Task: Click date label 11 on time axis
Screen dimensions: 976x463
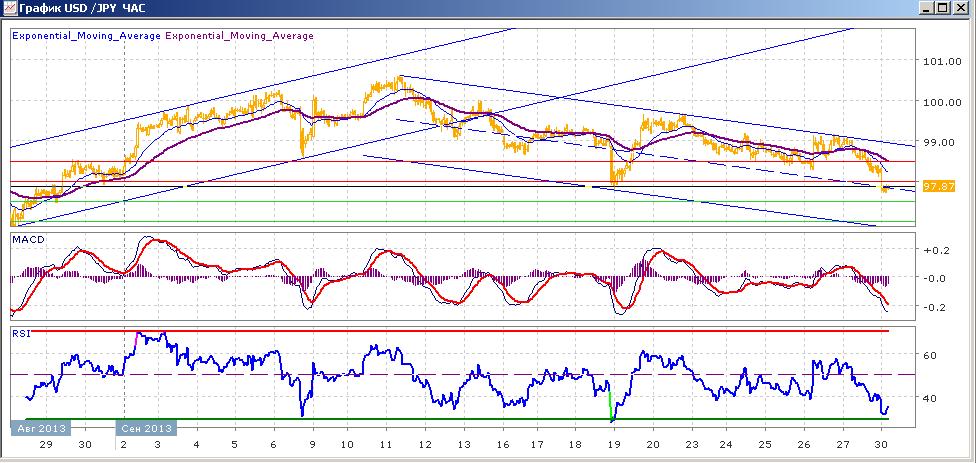Action: click(385, 446)
